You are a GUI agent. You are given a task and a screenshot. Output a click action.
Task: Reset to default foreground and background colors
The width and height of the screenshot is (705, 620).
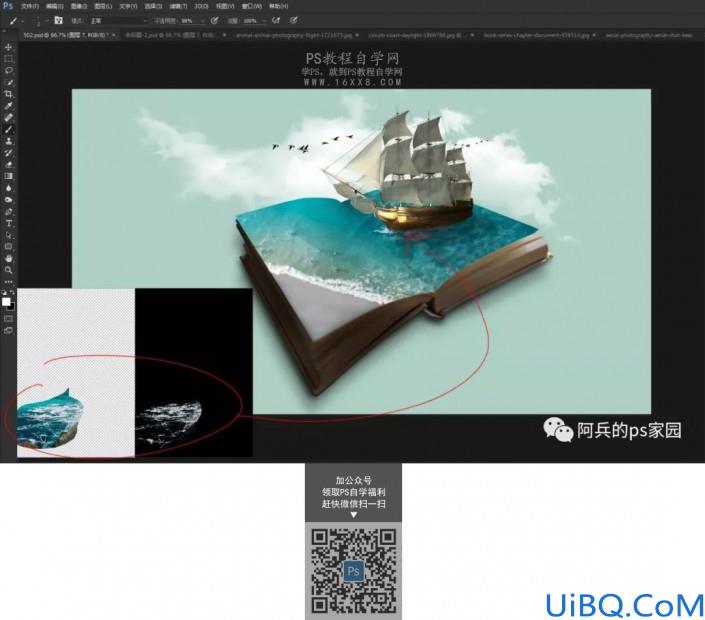[x=4, y=292]
